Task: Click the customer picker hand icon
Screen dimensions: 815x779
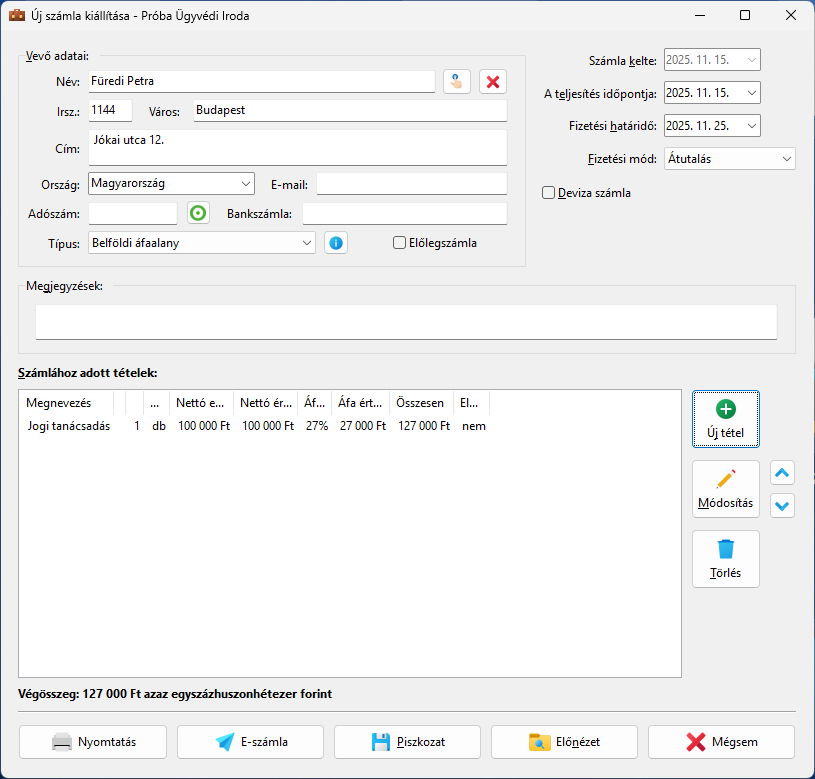Action: (x=456, y=82)
